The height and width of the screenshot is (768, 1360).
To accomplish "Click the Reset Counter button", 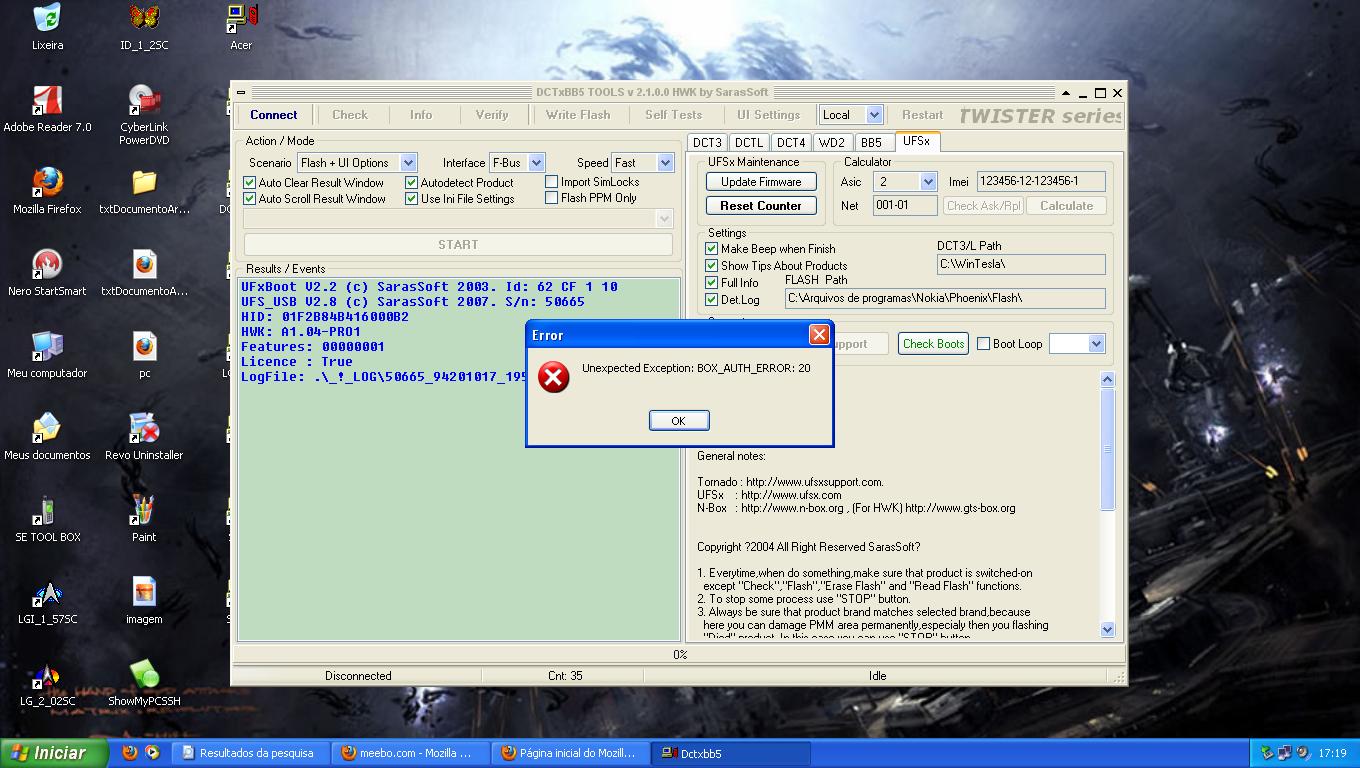I will click(760, 206).
